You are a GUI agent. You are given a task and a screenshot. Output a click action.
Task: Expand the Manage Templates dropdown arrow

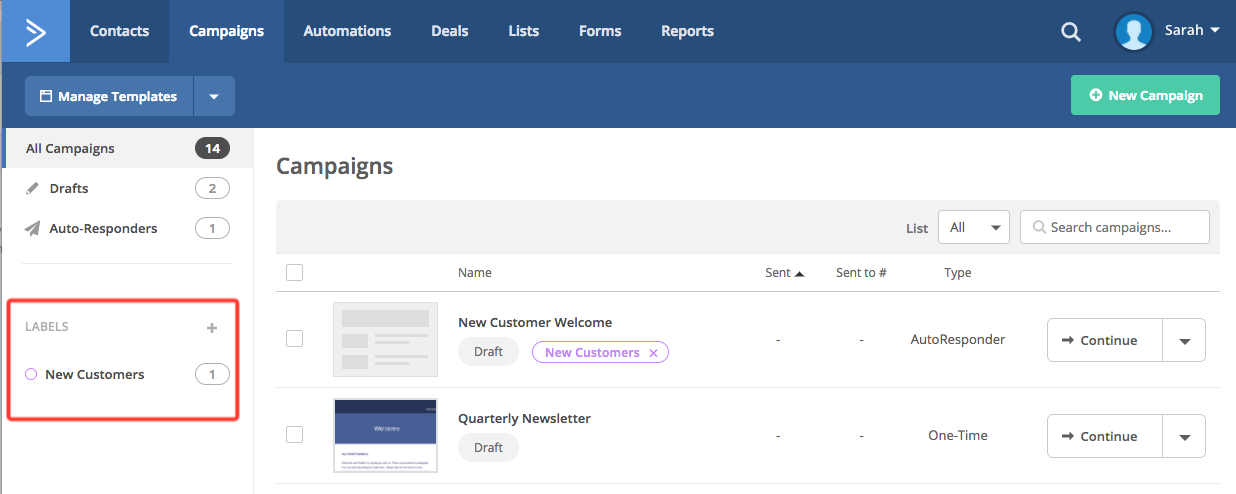click(x=214, y=97)
